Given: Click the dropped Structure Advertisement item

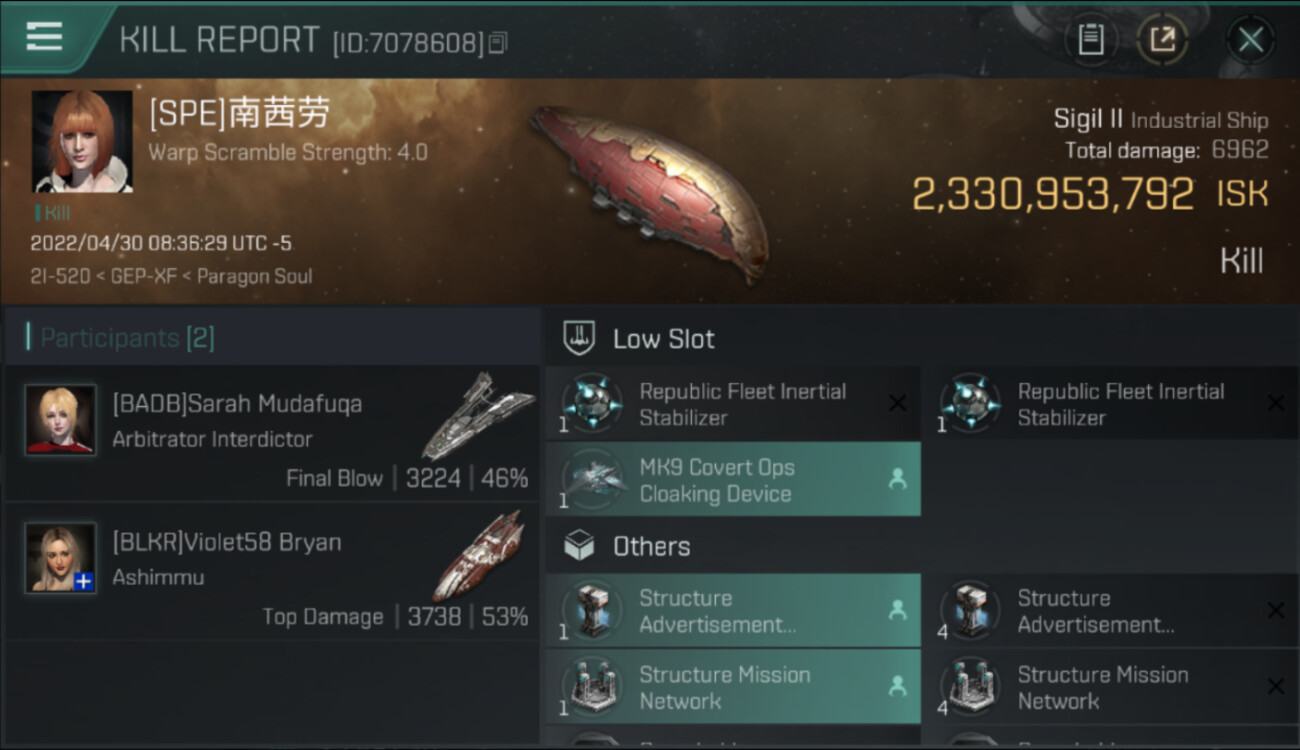Looking at the screenshot, I should click(732, 611).
